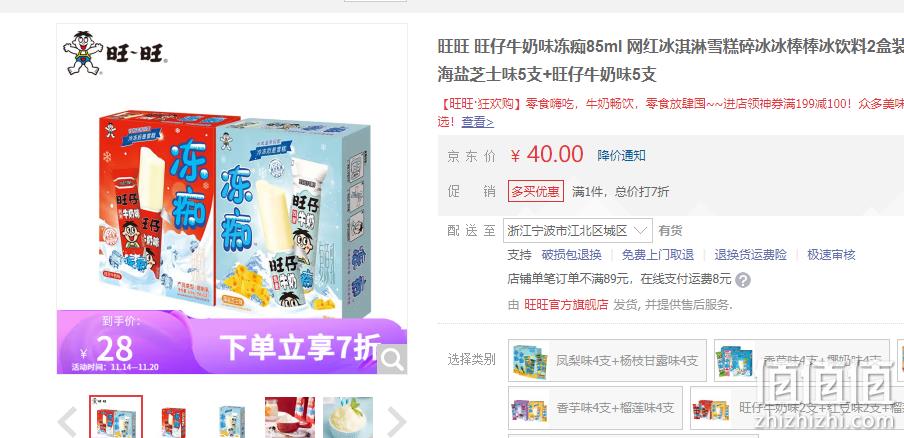Show previous thumbnails with the left arrow
Viewport: 904px width, 438px height.
67,421
